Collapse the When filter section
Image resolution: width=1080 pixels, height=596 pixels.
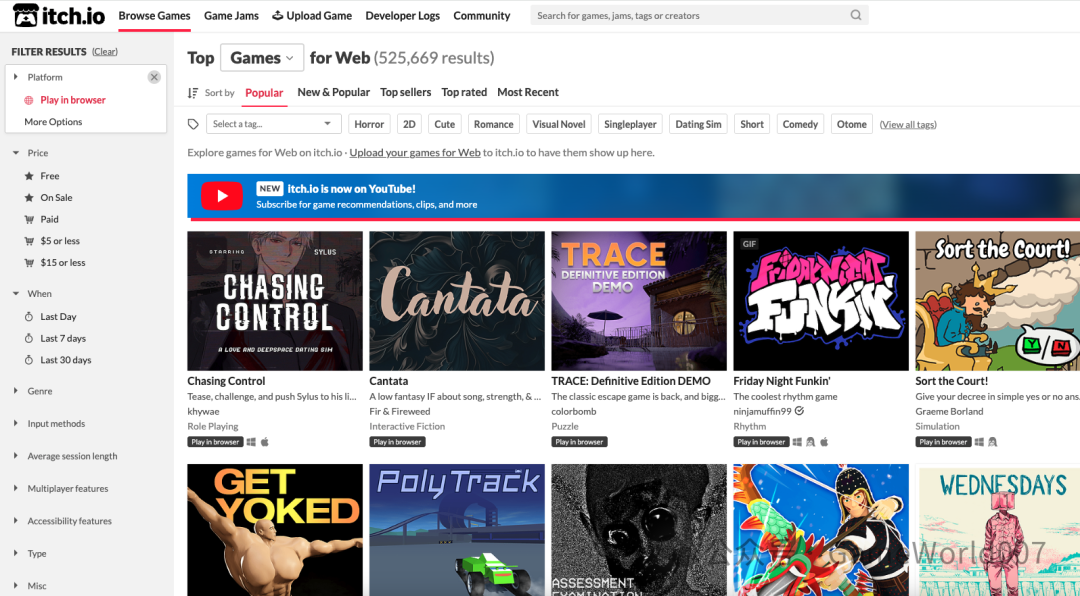(x=16, y=294)
